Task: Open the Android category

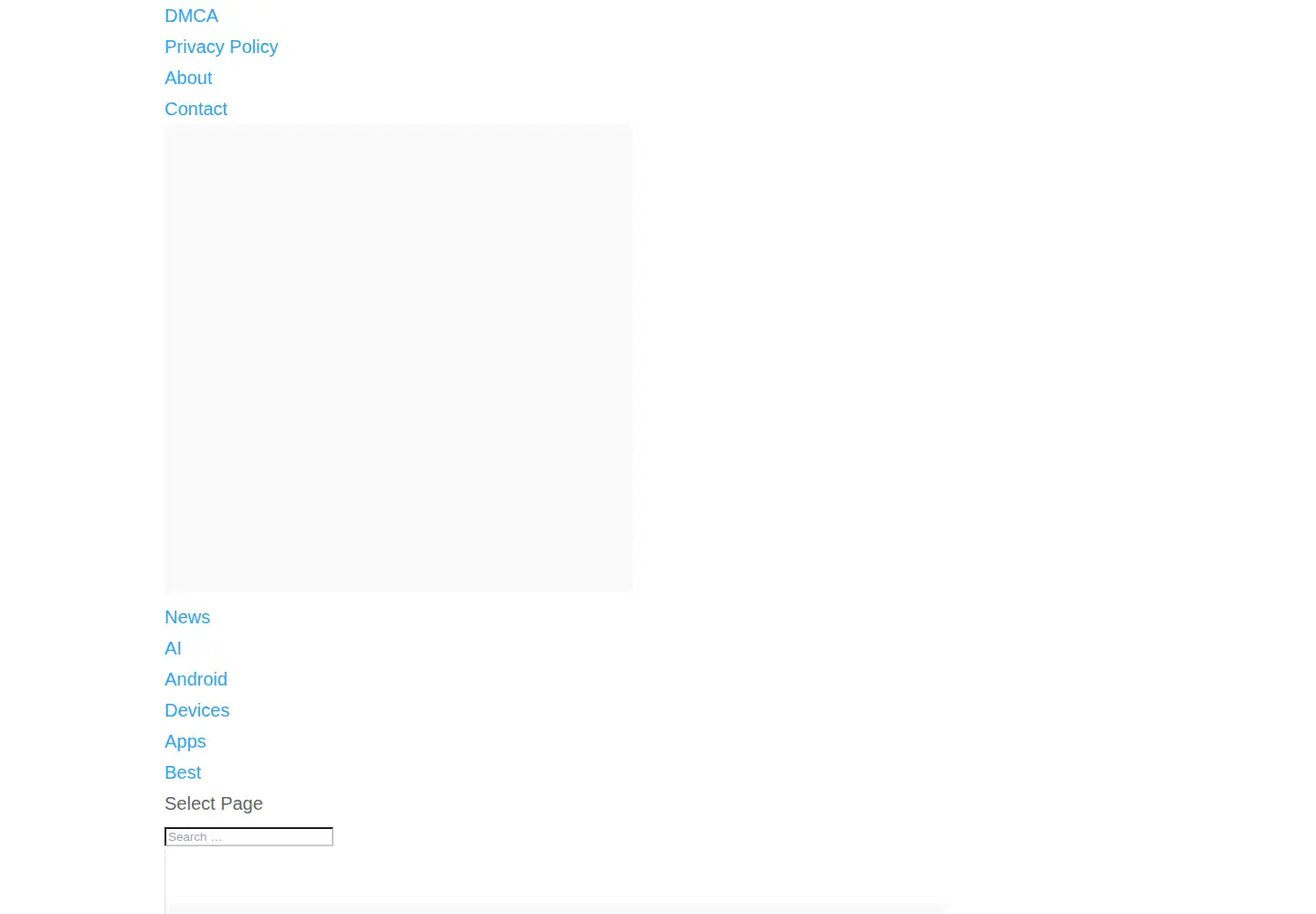Action: pos(196,679)
